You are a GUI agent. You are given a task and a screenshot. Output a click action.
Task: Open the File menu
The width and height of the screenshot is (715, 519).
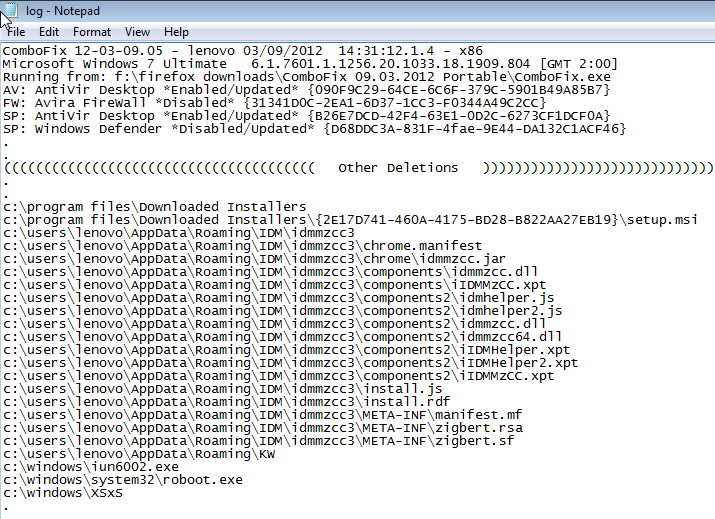pos(16,32)
